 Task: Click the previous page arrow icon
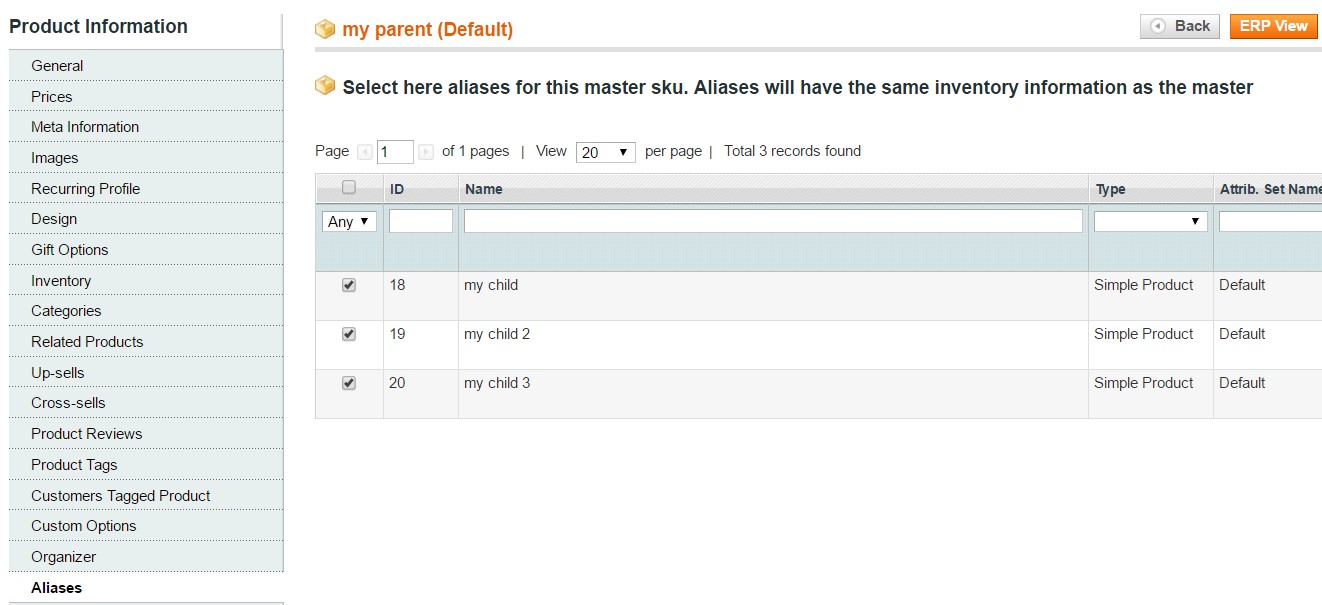(365, 152)
